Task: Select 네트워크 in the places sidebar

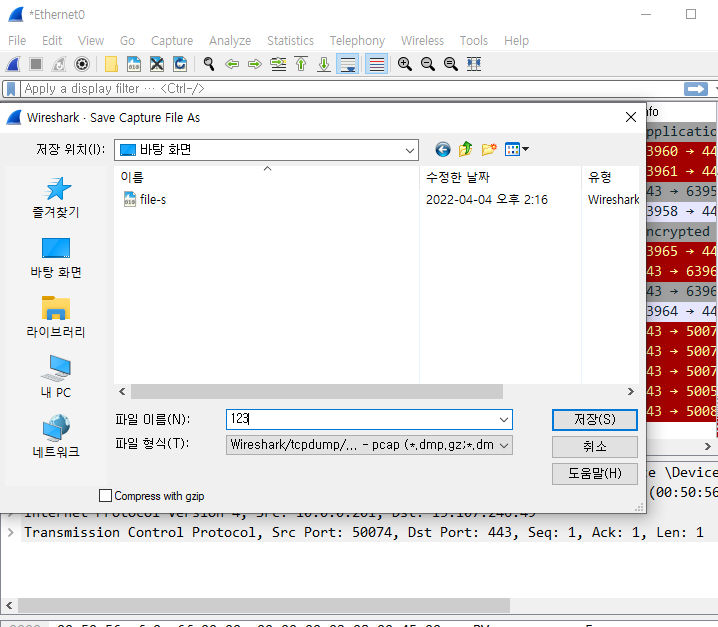Action: 56,437
